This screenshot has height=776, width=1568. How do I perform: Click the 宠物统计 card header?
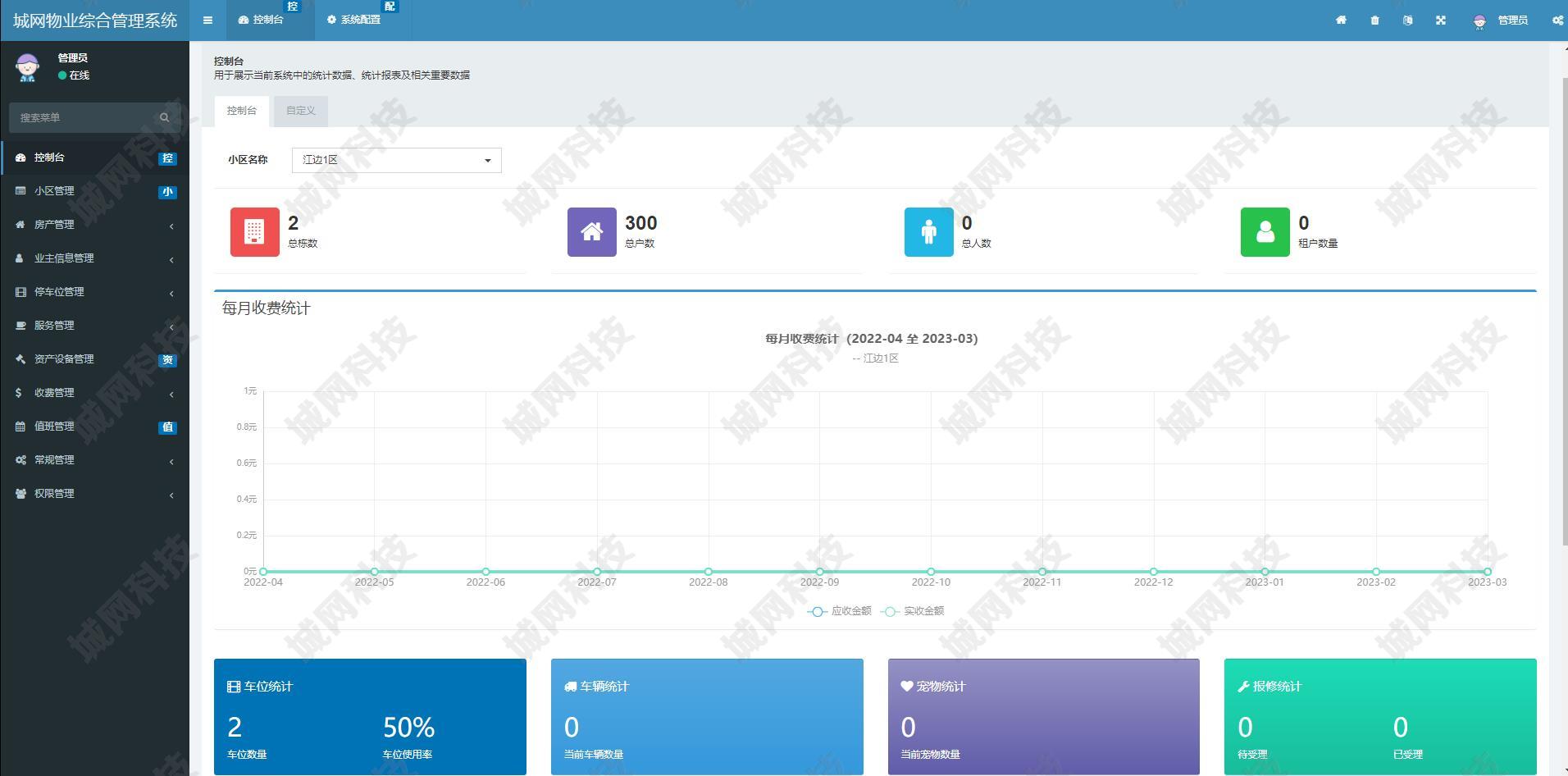[933, 687]
